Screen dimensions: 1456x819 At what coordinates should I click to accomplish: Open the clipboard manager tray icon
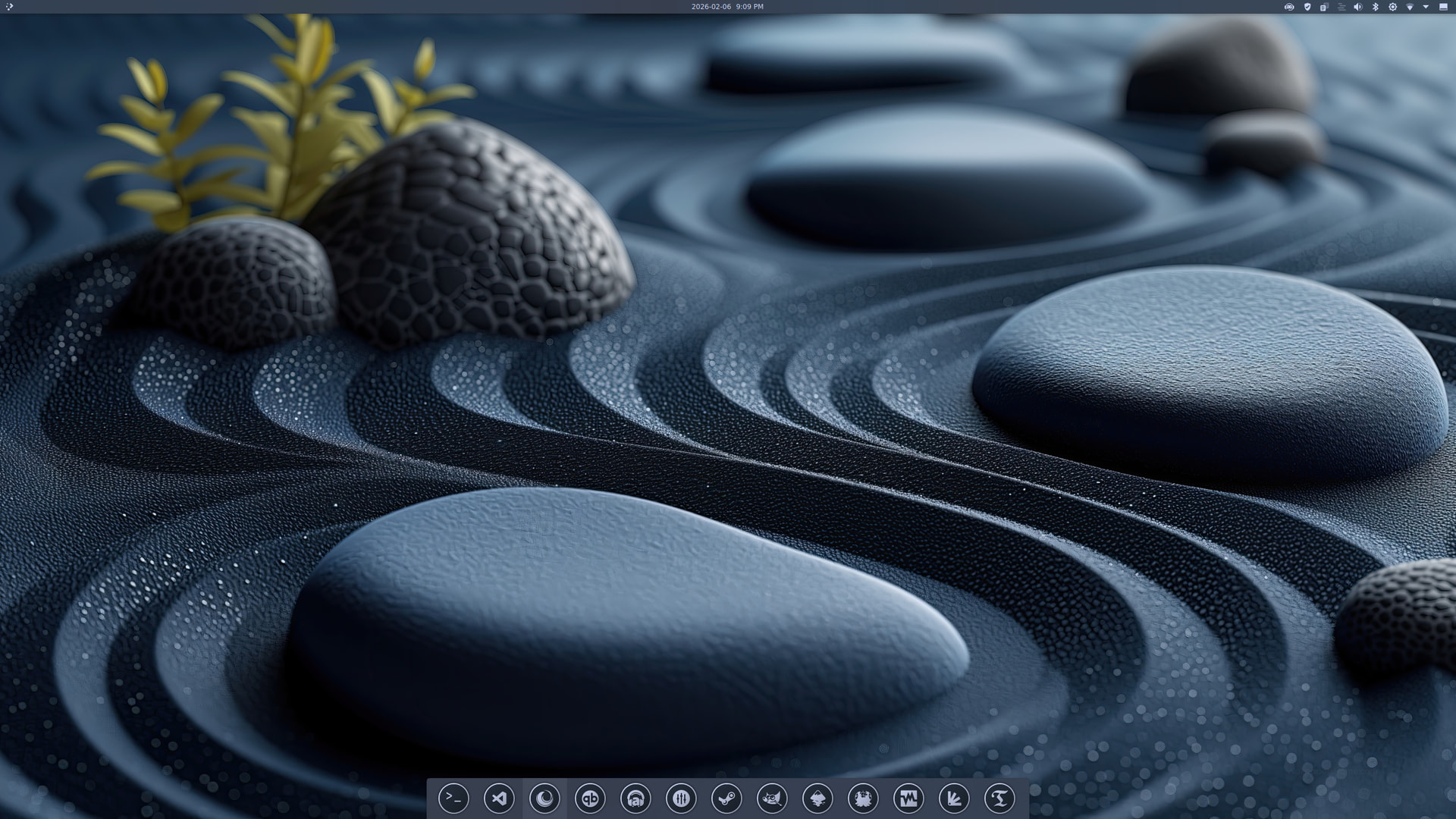(1324, 7)
